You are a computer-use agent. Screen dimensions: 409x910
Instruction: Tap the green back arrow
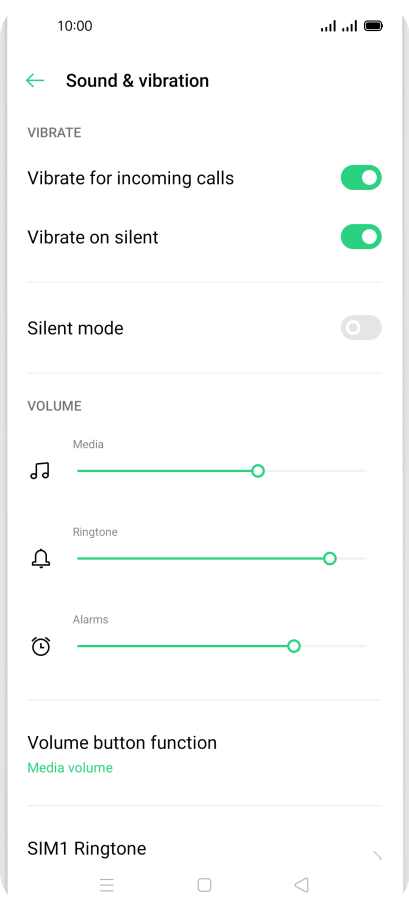pyautogui.click(x=35, y=81)
